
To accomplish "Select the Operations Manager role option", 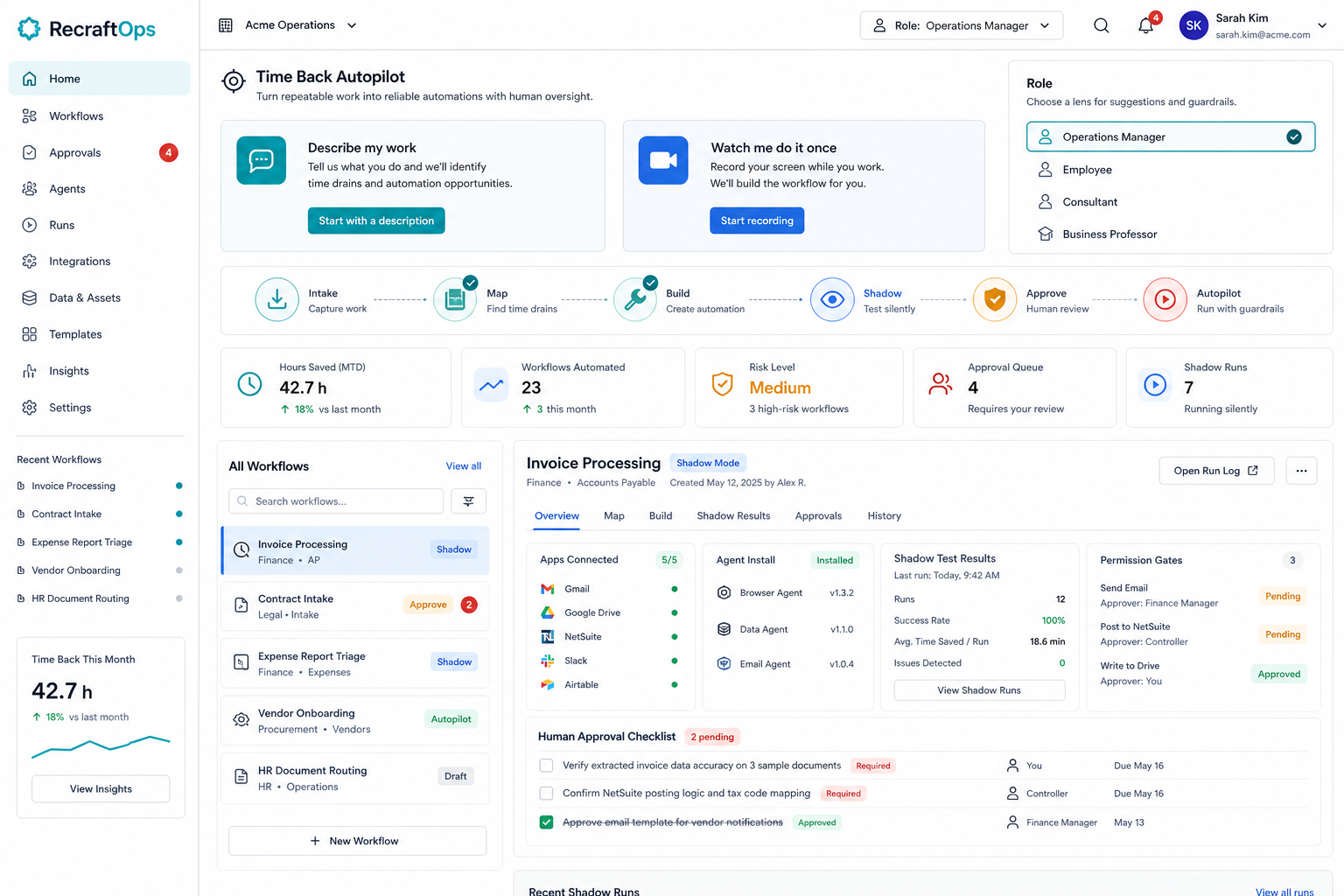I will [1171, 136].
